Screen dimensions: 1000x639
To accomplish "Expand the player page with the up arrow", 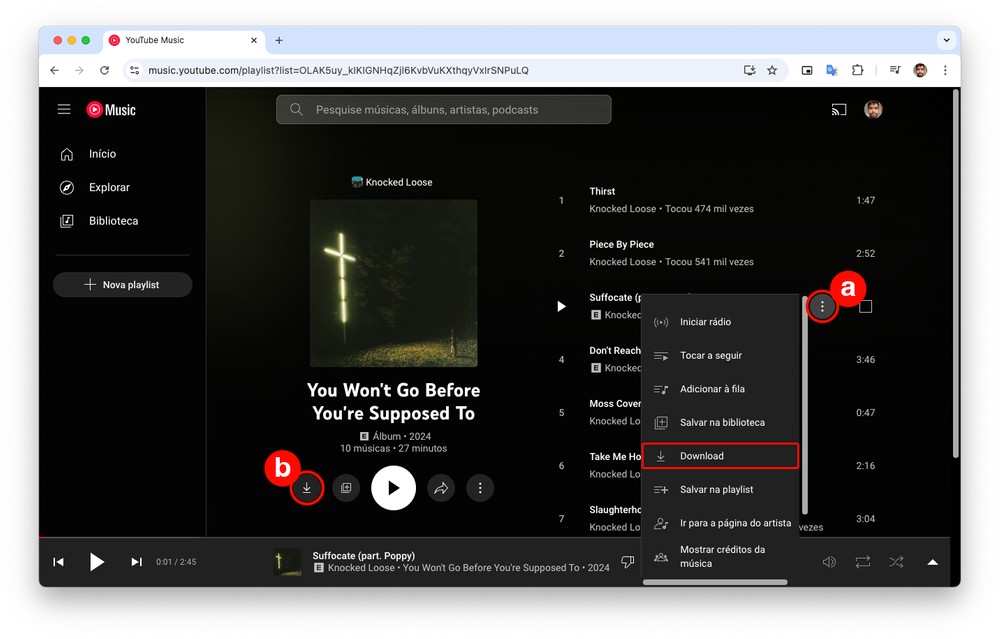I will coord(932,562).
